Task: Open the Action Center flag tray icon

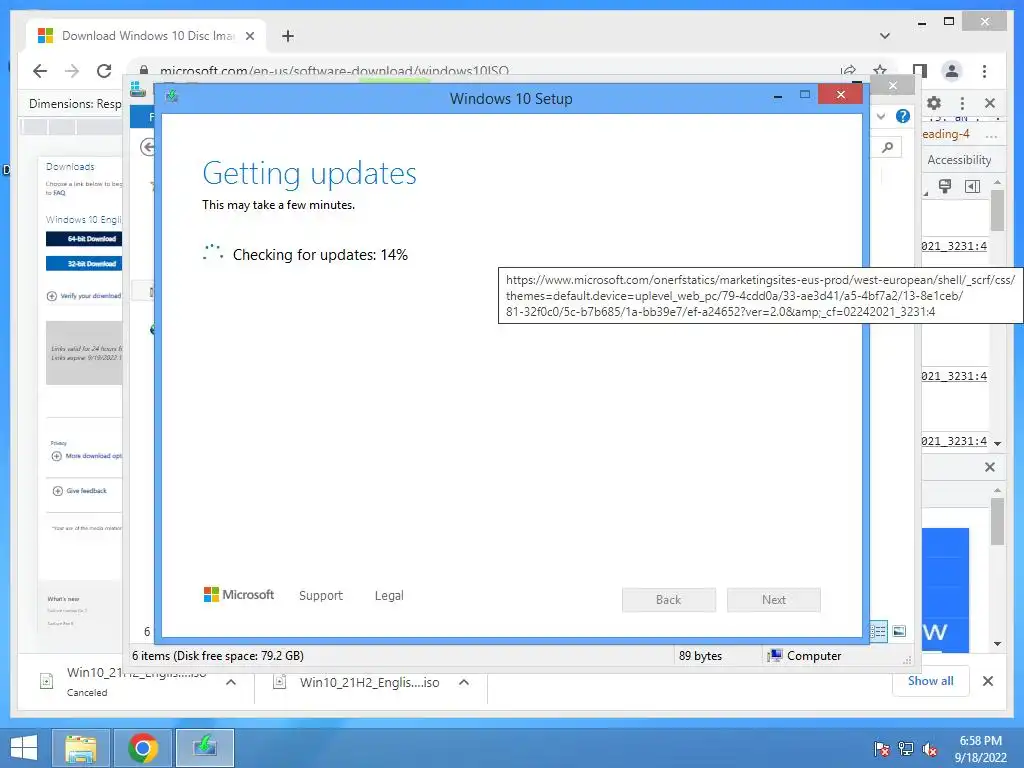Action: [882, 748]
